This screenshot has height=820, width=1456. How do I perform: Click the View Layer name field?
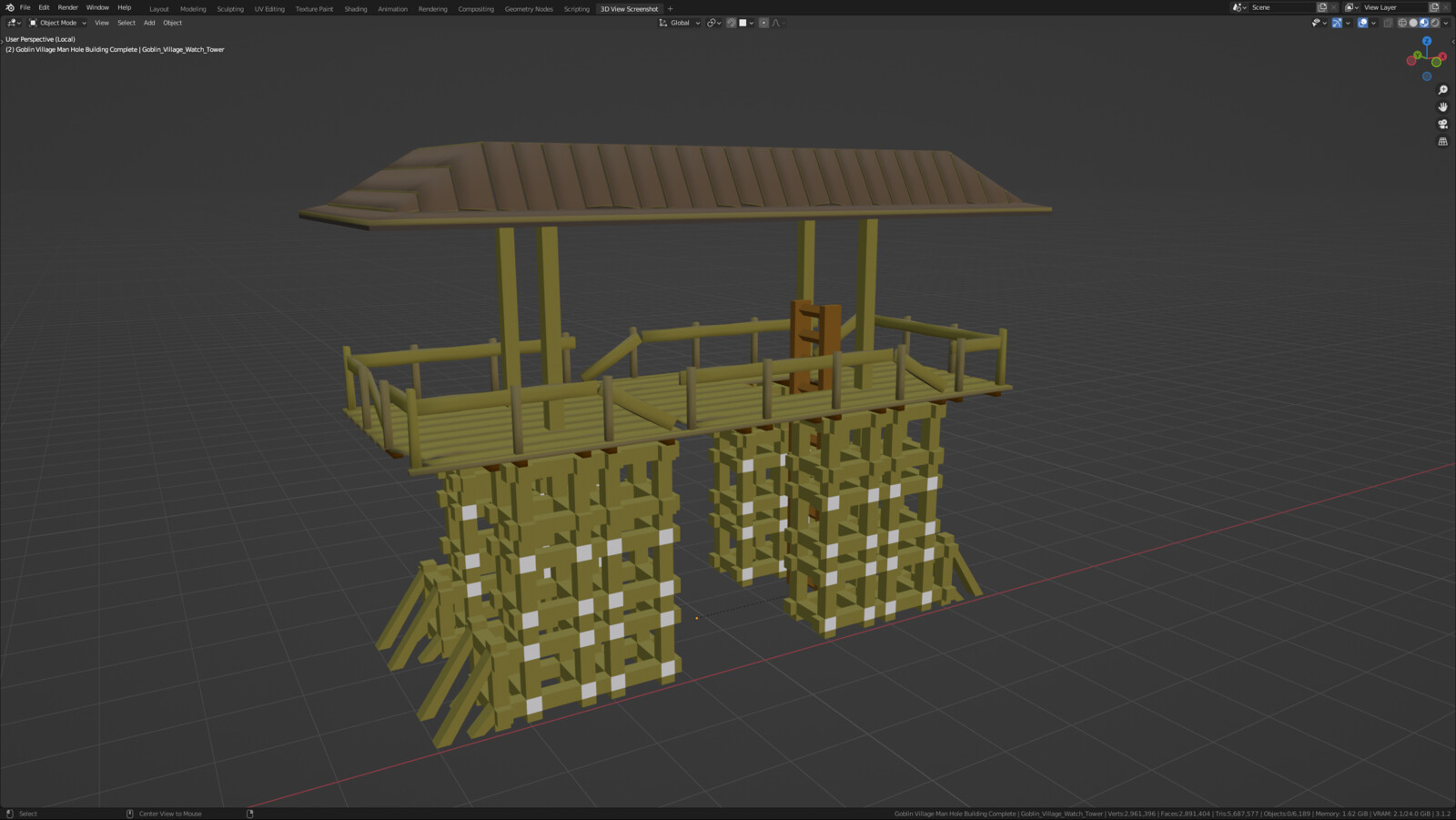point(1394,7)
